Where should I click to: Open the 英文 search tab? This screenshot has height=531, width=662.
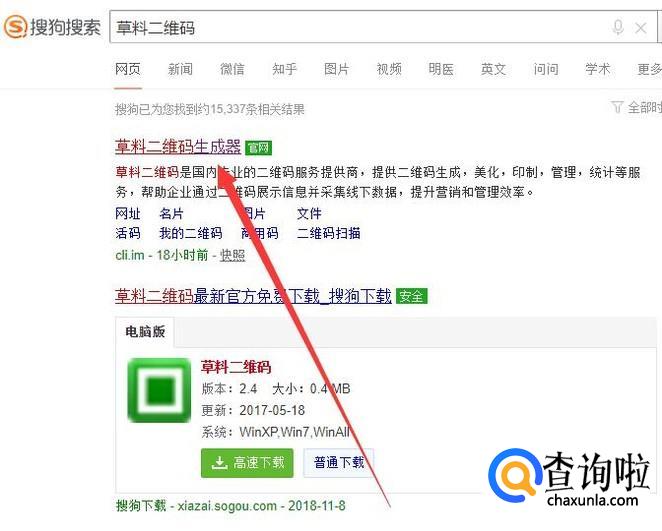pos(493,69)
